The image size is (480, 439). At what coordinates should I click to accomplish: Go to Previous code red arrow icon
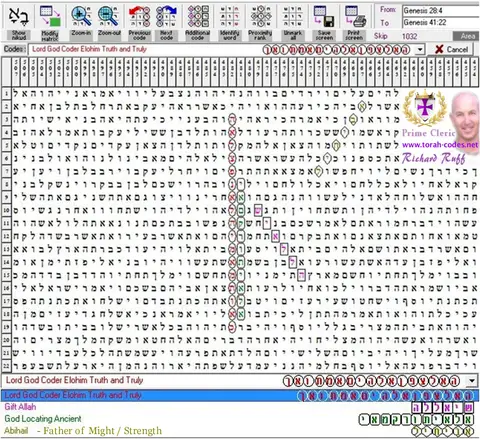pyautogui.click(x=139, y=16)
